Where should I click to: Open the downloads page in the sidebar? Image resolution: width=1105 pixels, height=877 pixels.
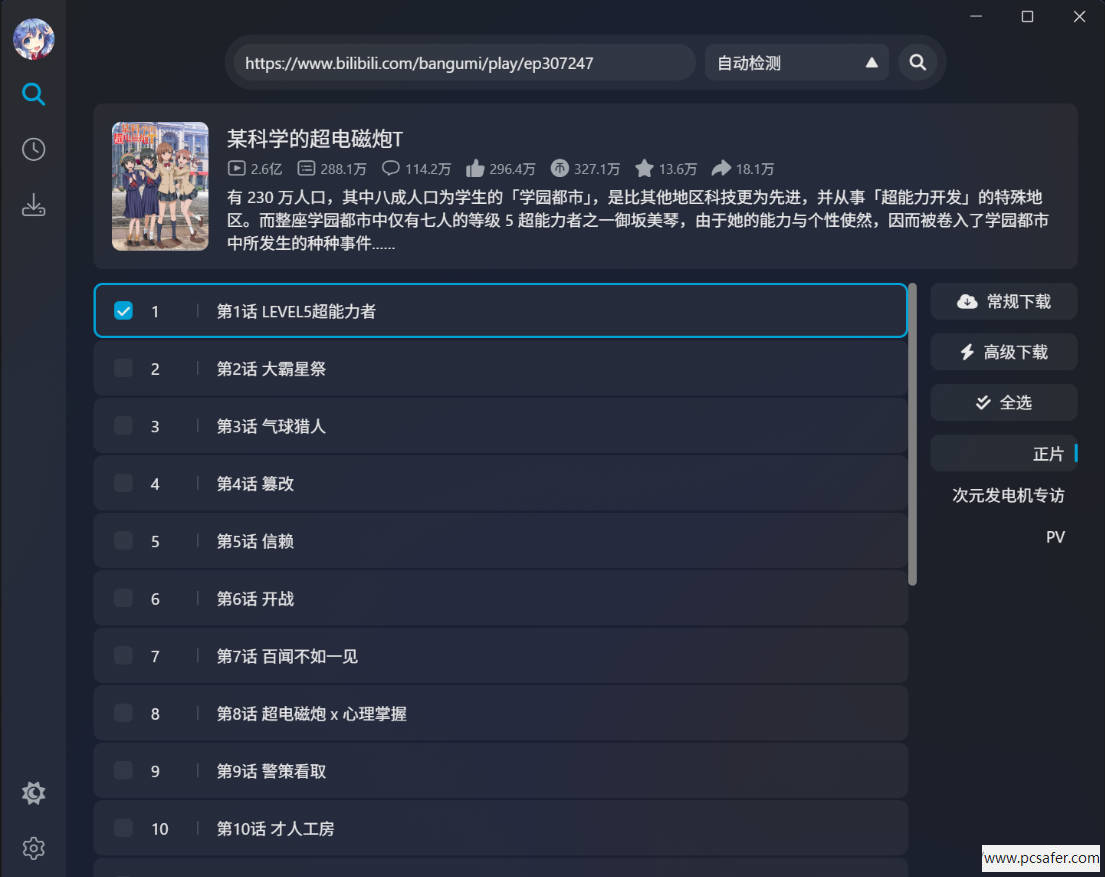pyautogui.click(x=33, y=206)
